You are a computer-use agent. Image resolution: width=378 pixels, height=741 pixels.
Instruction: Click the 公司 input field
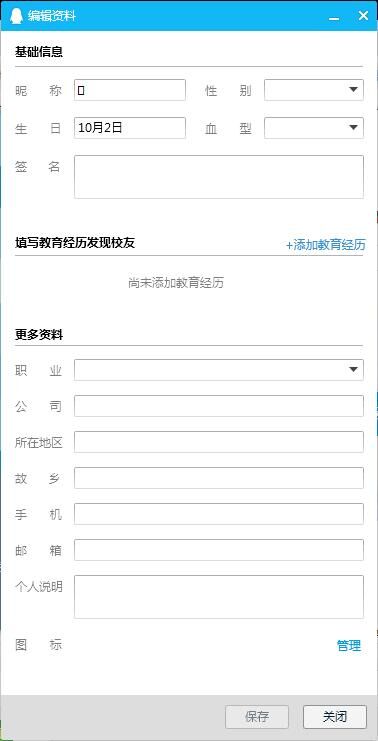(x=219, y=406)
